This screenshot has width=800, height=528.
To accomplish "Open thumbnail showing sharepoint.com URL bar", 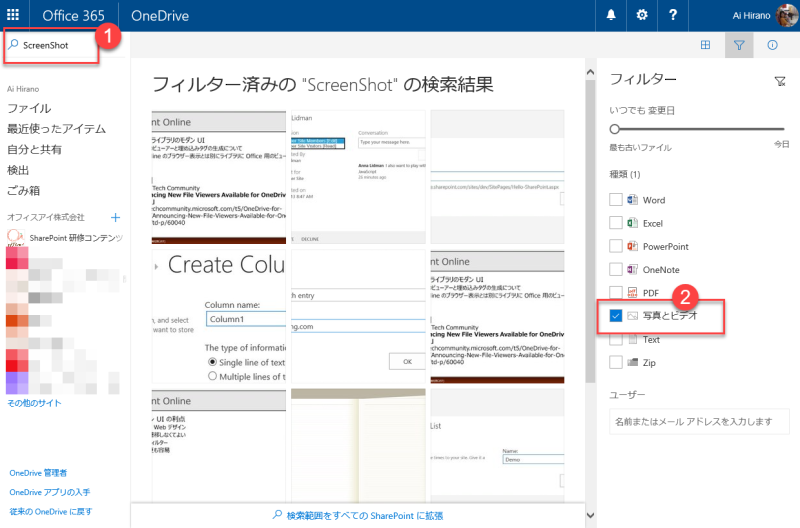I will click(x=497, y=177).
